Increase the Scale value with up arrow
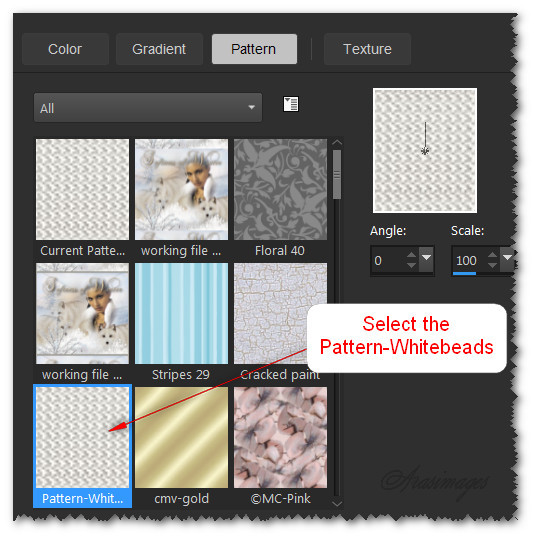Image resolution: width=537 pixels, height=540 pixels. pos(493,255)
